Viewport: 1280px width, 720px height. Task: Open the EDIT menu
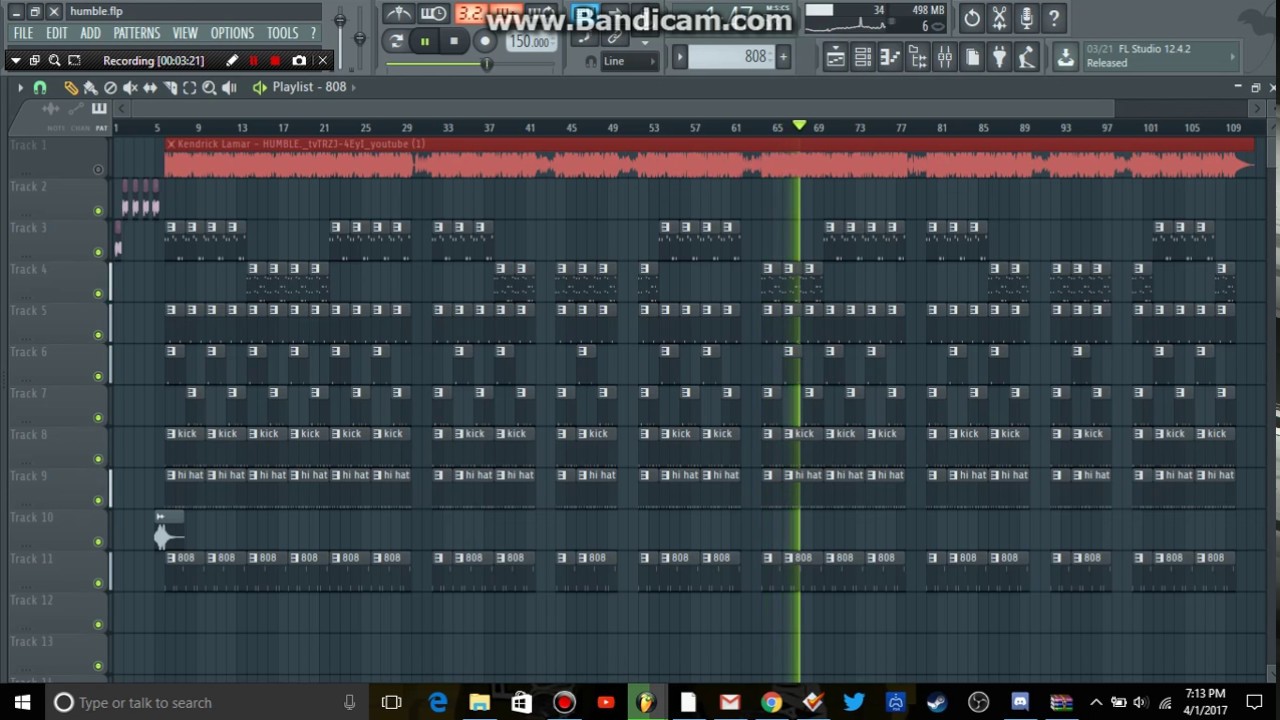click(x=57, y=33)
